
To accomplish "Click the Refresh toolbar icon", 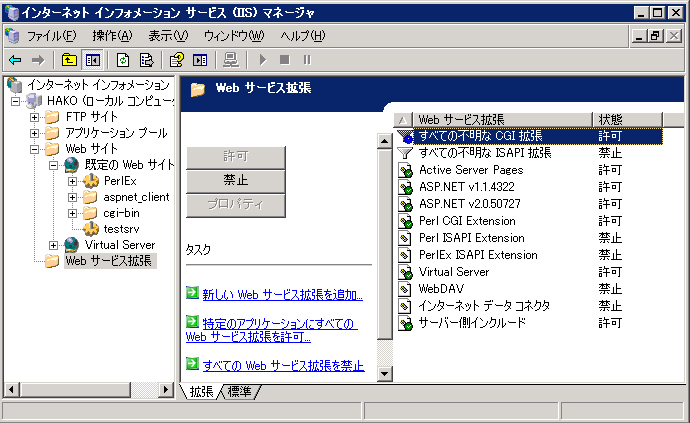I will (123, 60).
